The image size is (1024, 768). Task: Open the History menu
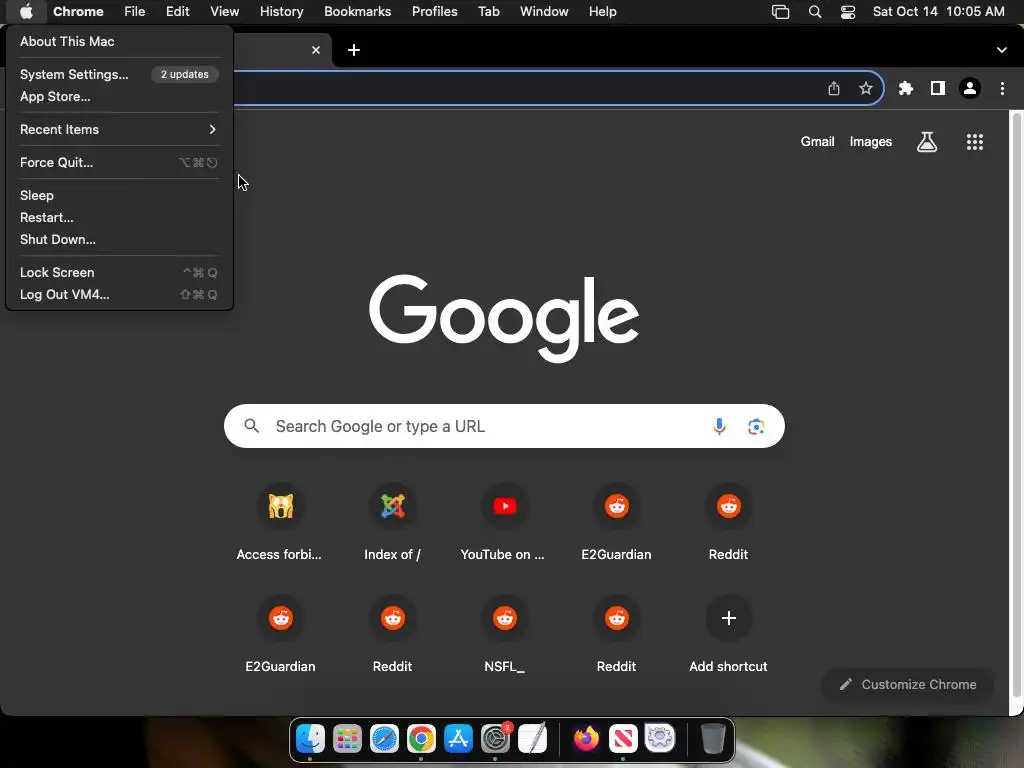pos(281,12)
